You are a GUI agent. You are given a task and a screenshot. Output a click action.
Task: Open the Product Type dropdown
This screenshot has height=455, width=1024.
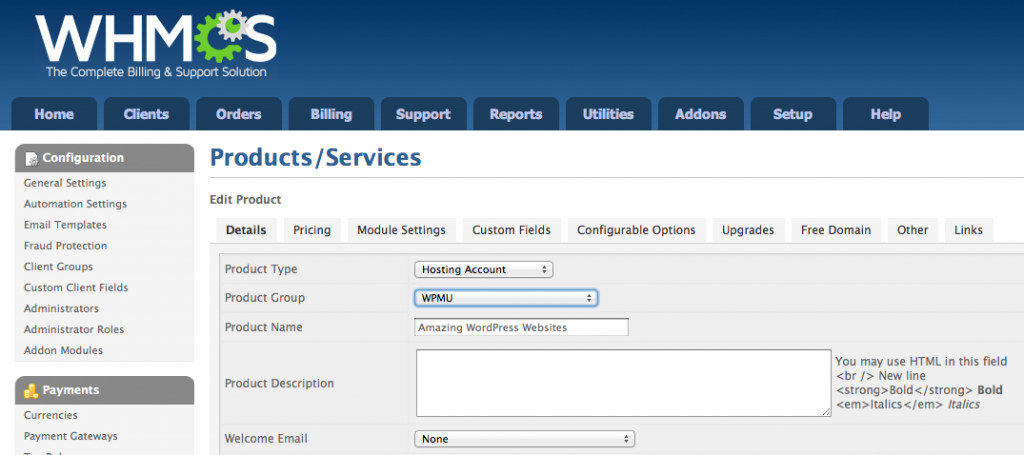(x=484, y=270)
